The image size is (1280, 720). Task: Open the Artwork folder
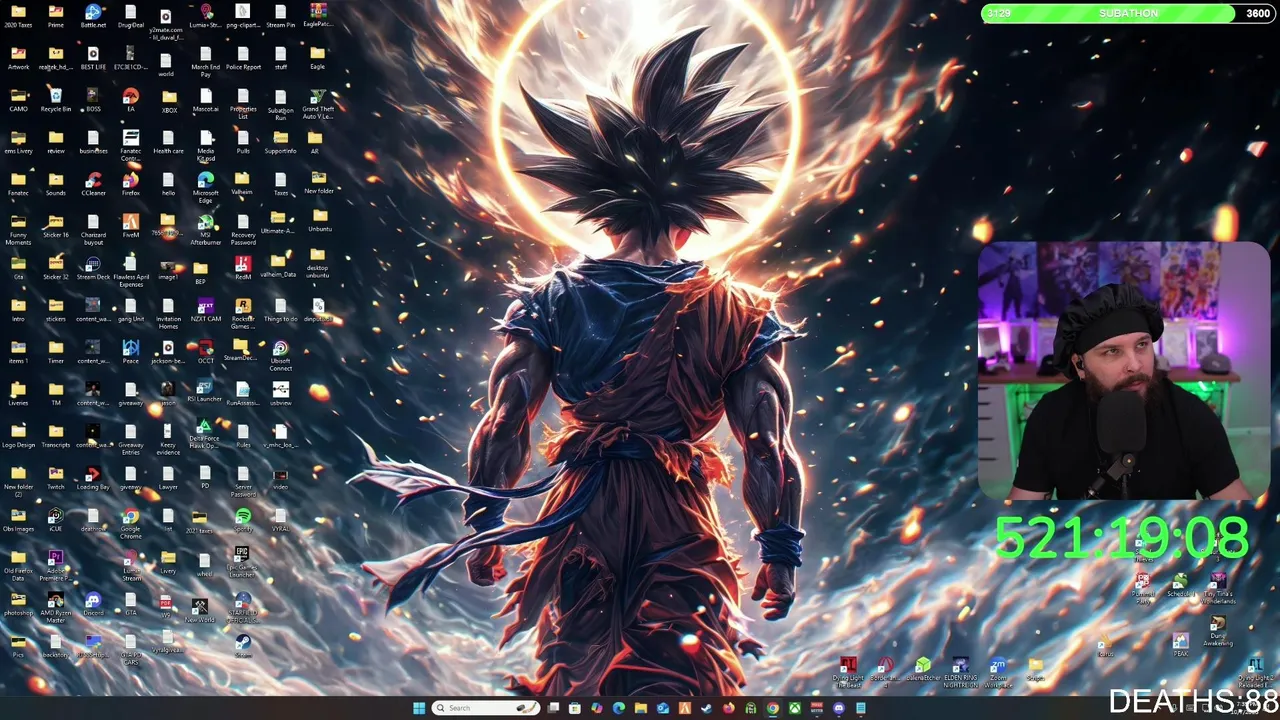pos(18,58)
